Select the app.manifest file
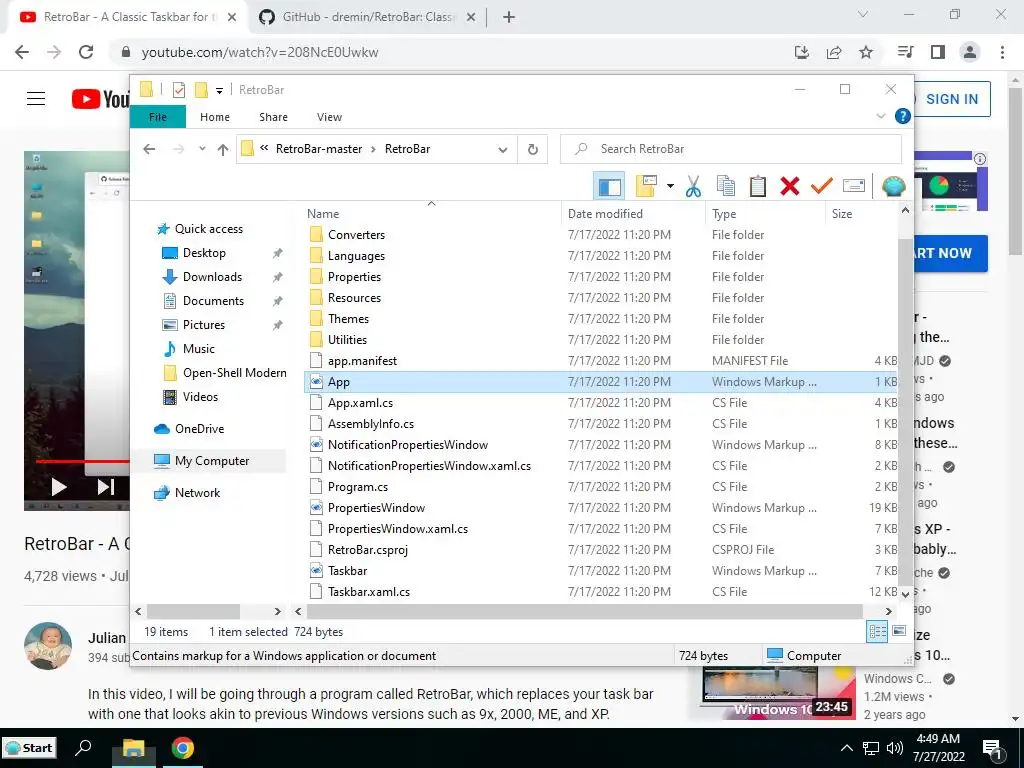The height and width of the screenshot is (768, 1024). click(362, 360)
